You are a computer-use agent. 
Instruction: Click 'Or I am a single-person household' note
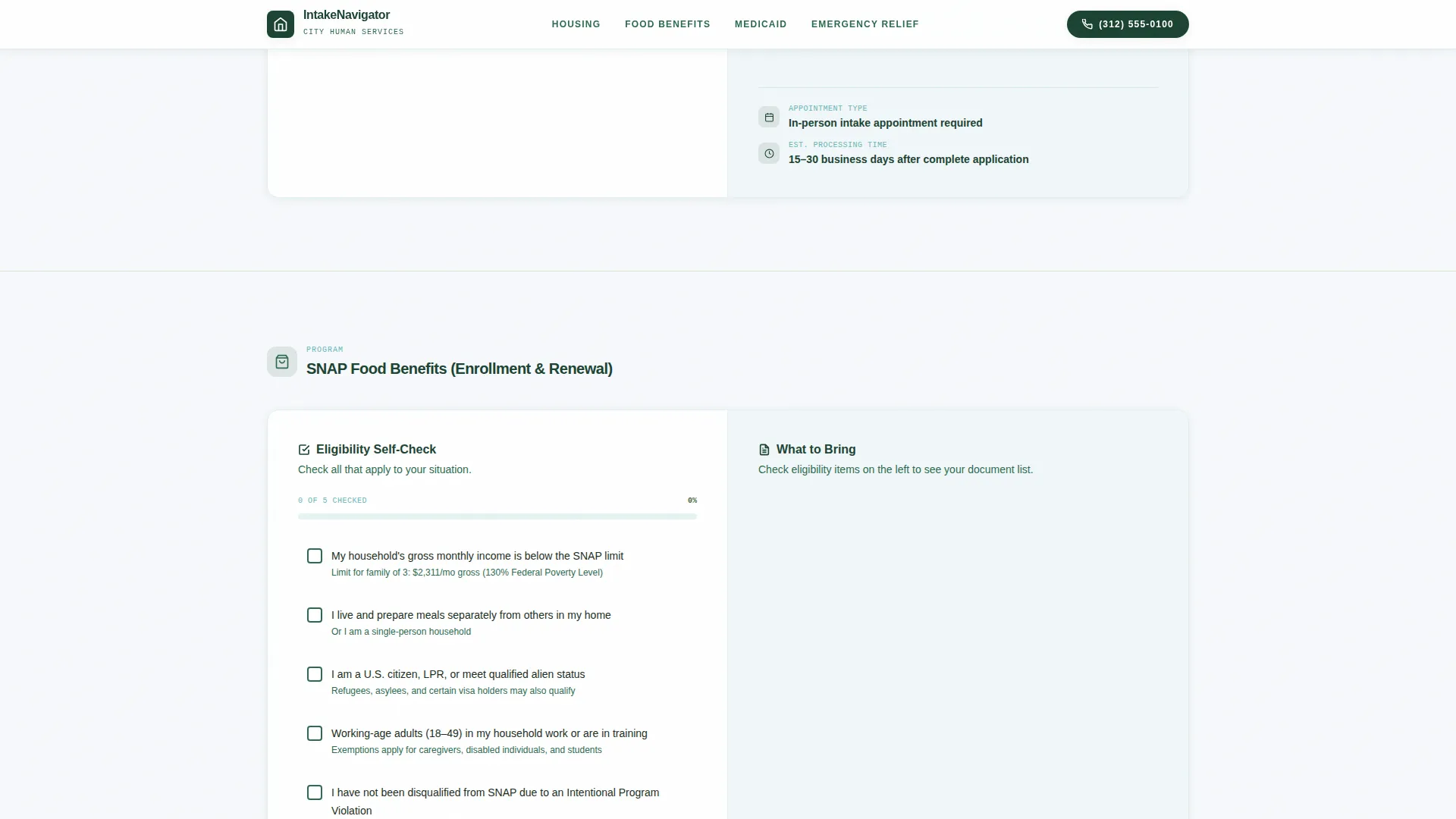(401, 632)
